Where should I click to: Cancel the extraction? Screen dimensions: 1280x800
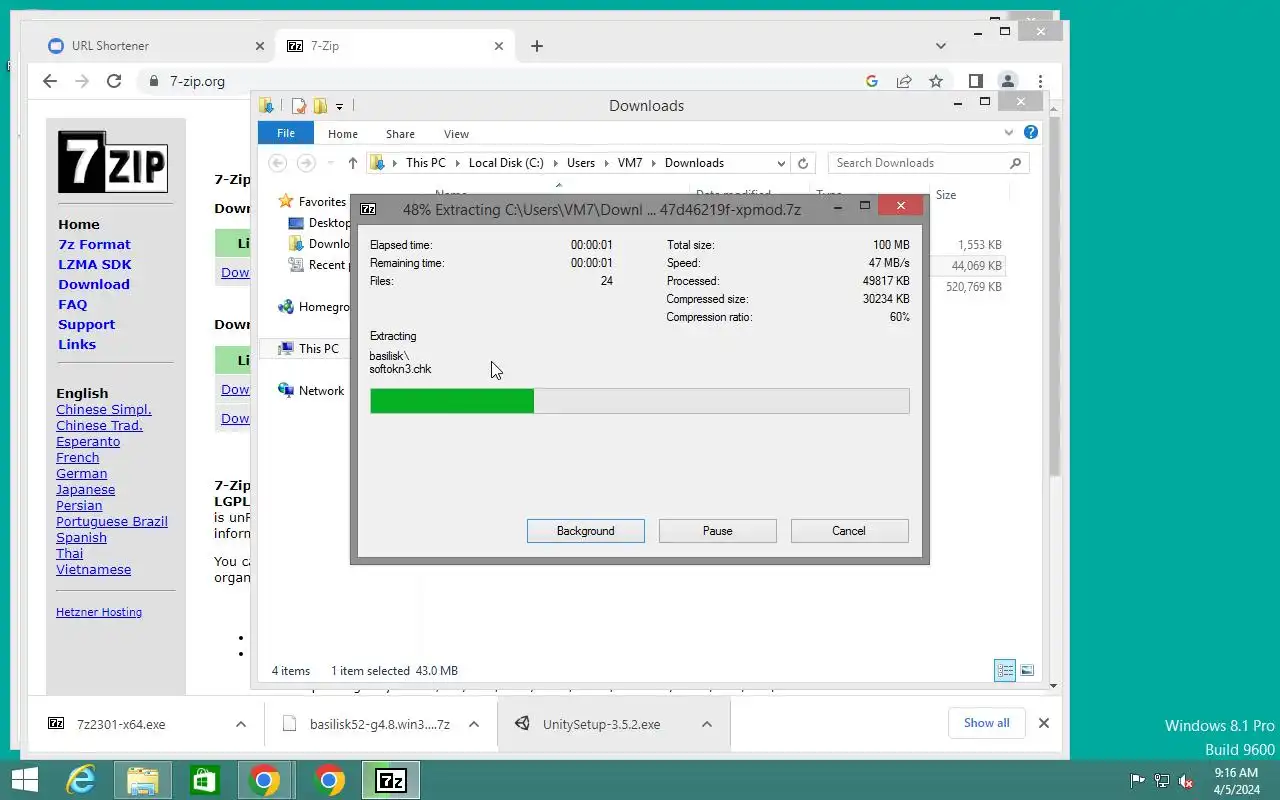(x=849, y=531)
